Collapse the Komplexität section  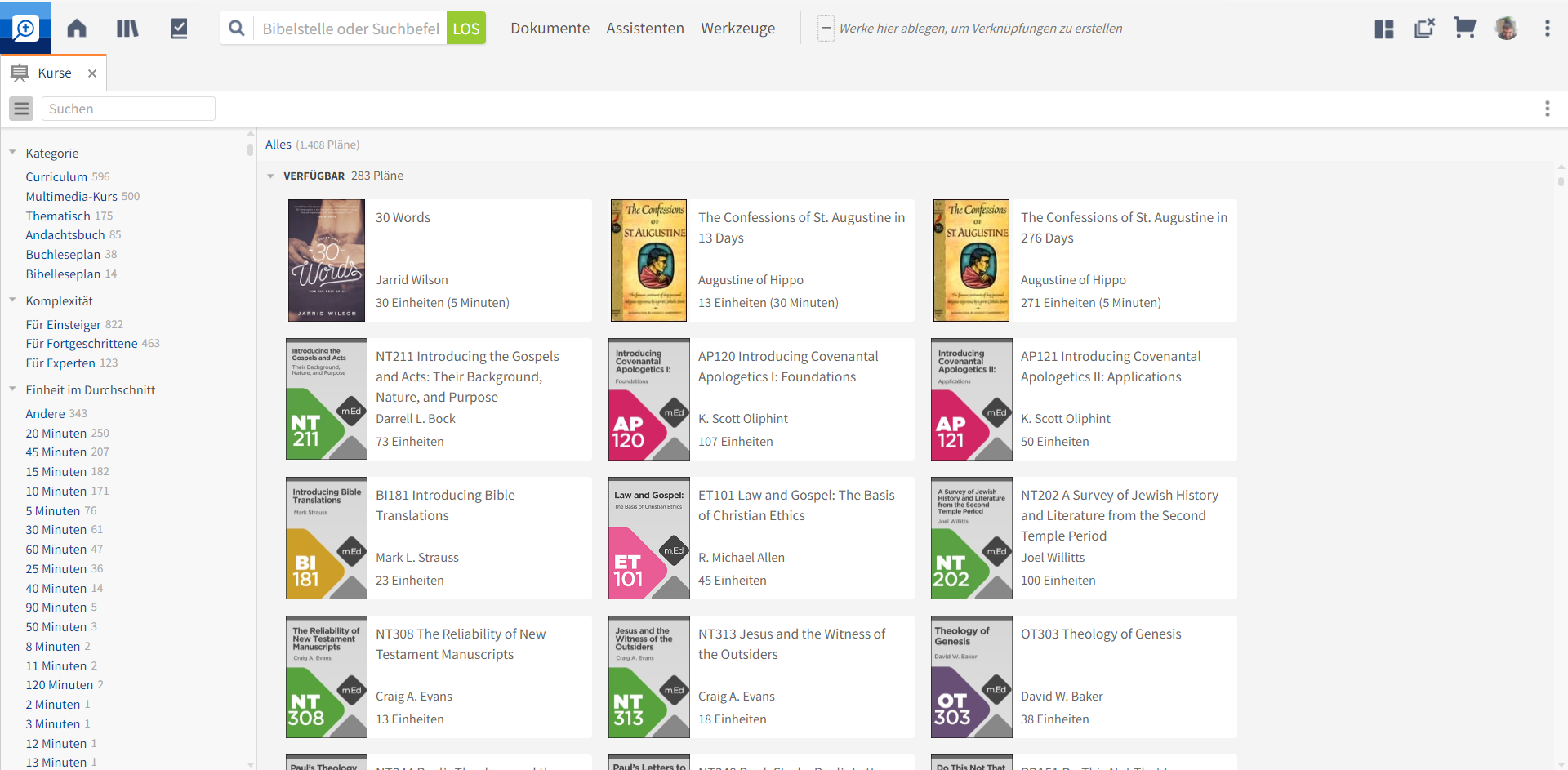tap(13, 300)
